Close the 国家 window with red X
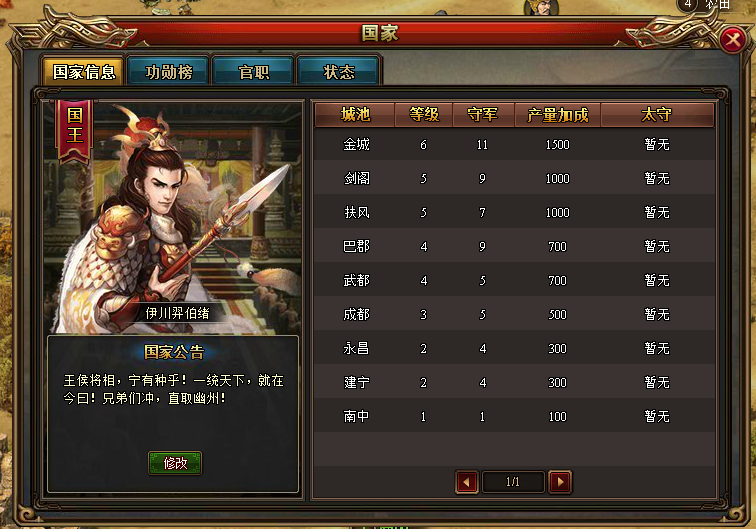This screenshot has height=529, width=756. pyautogui.click(x=733, y=39)
